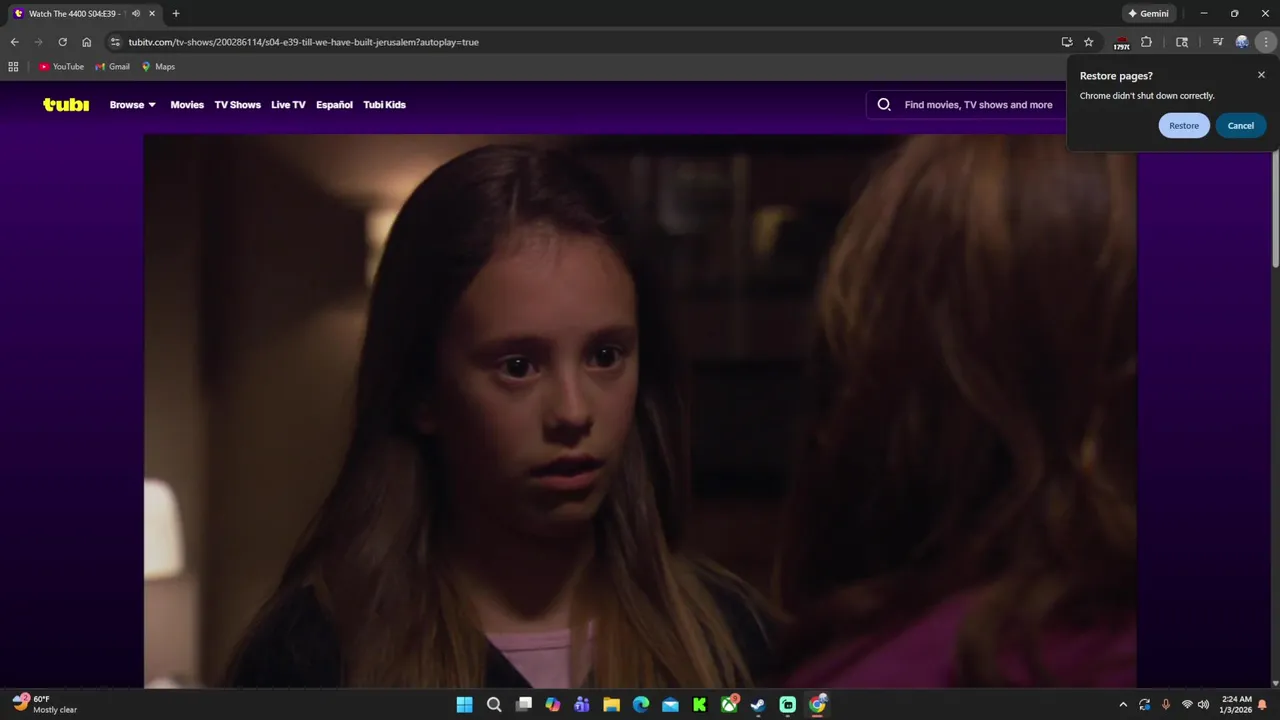Click the Tubi search magnifier icon
The width and height of the screenshot is (1280, 720).
point(884,104)
